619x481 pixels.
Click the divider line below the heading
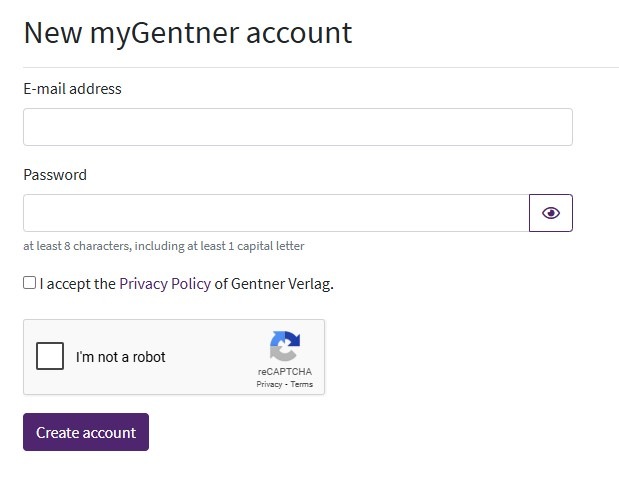tap(320, 67)
